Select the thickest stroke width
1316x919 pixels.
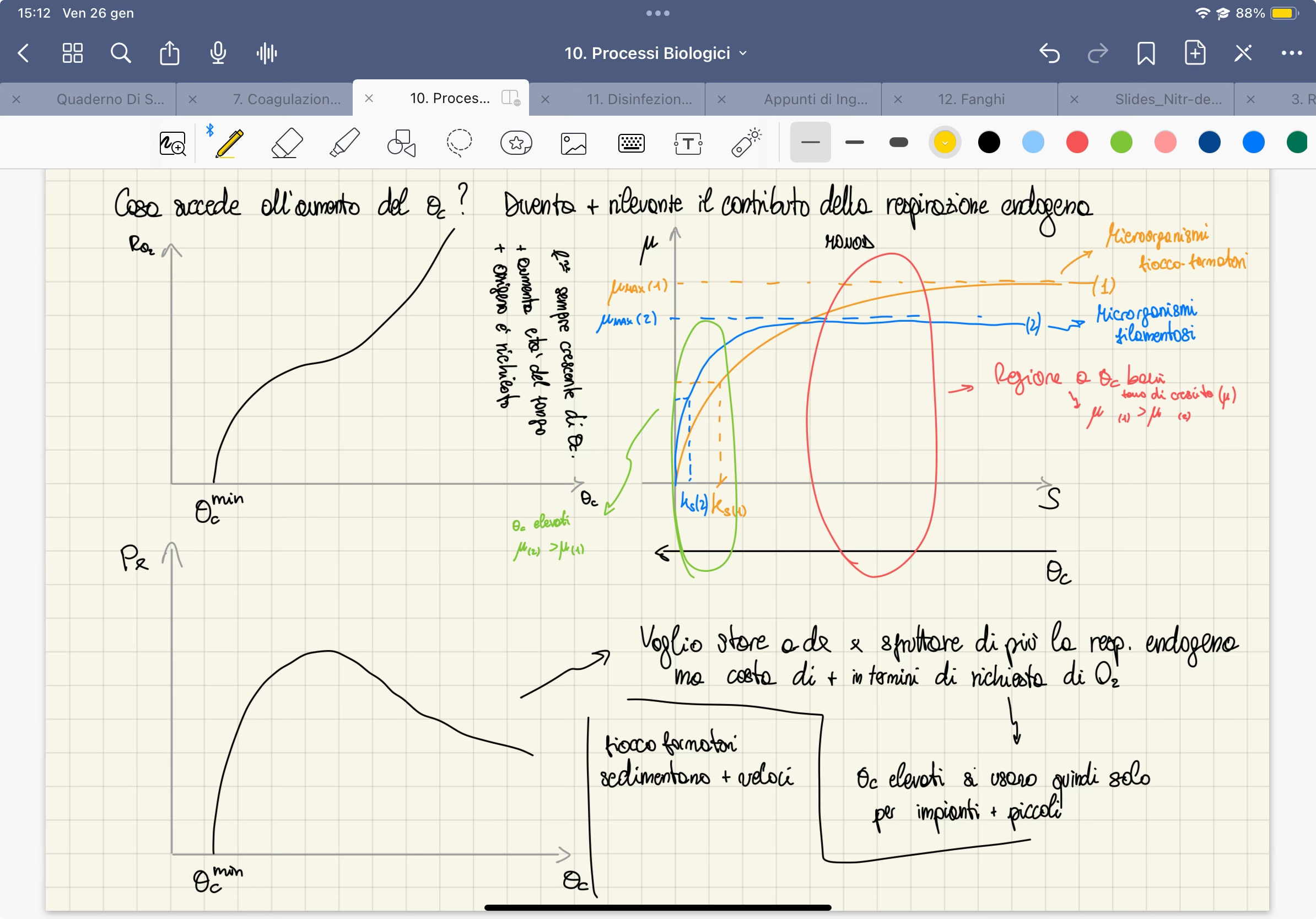point(898,142)
